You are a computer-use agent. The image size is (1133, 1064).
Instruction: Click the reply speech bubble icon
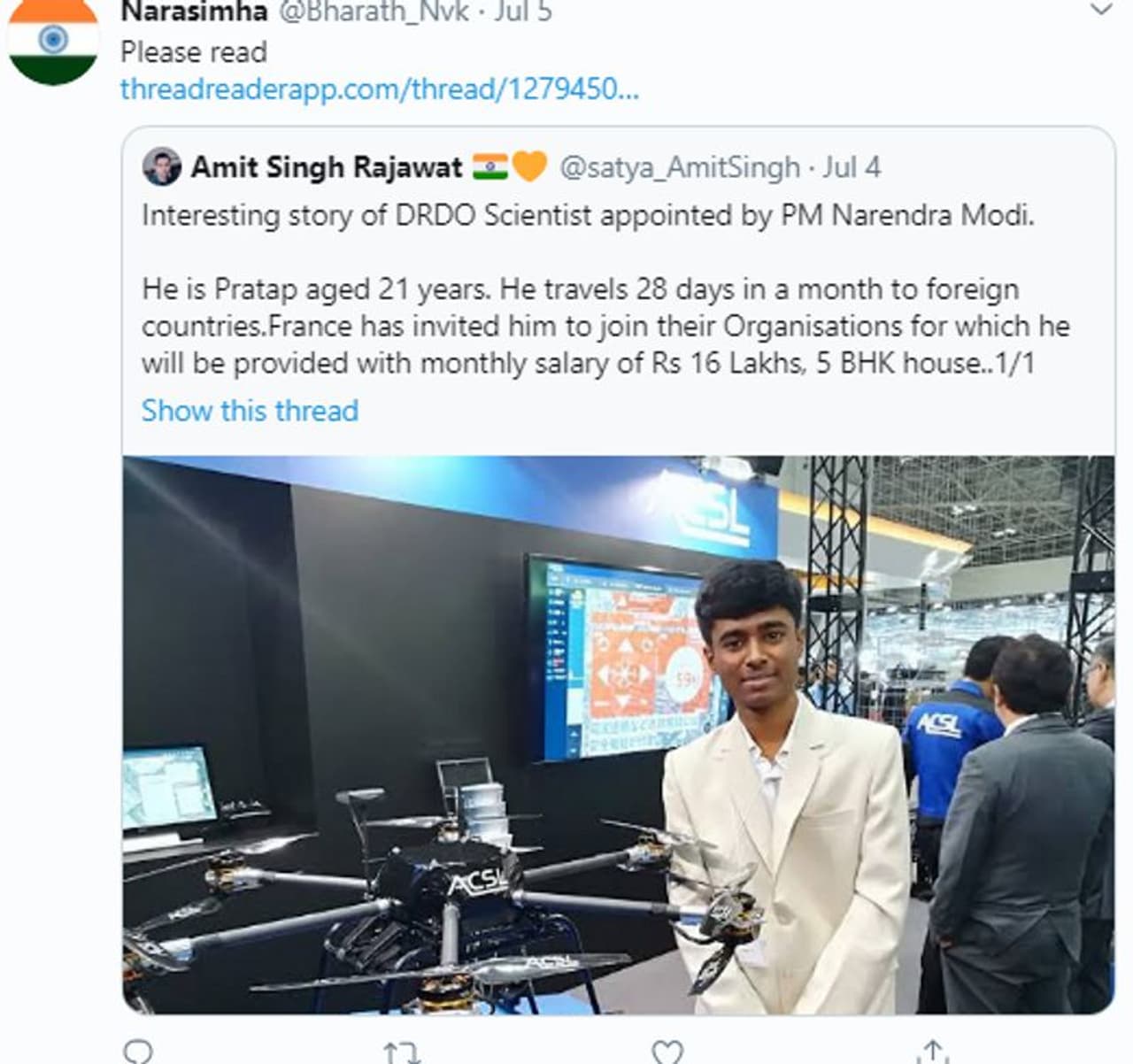pyautogui.click(x=137, y=1052)
